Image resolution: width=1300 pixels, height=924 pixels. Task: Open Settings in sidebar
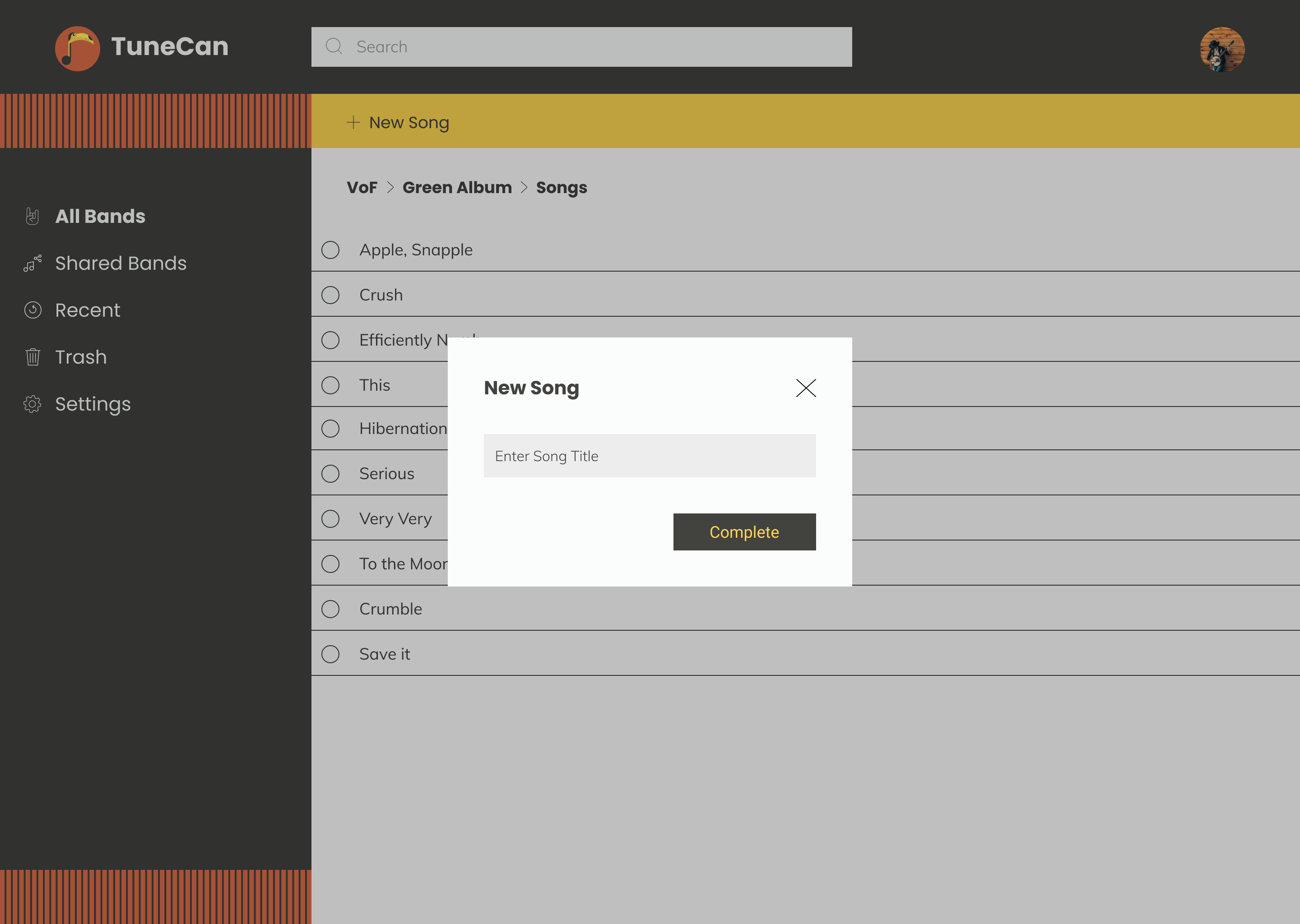[93, 405]
